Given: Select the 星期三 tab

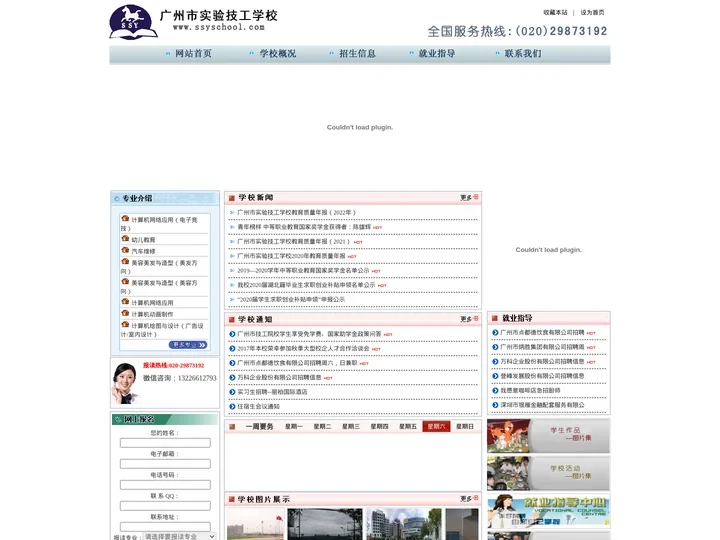Looking at the screenshot, I should pyautogui.click(x=351, y=427).
